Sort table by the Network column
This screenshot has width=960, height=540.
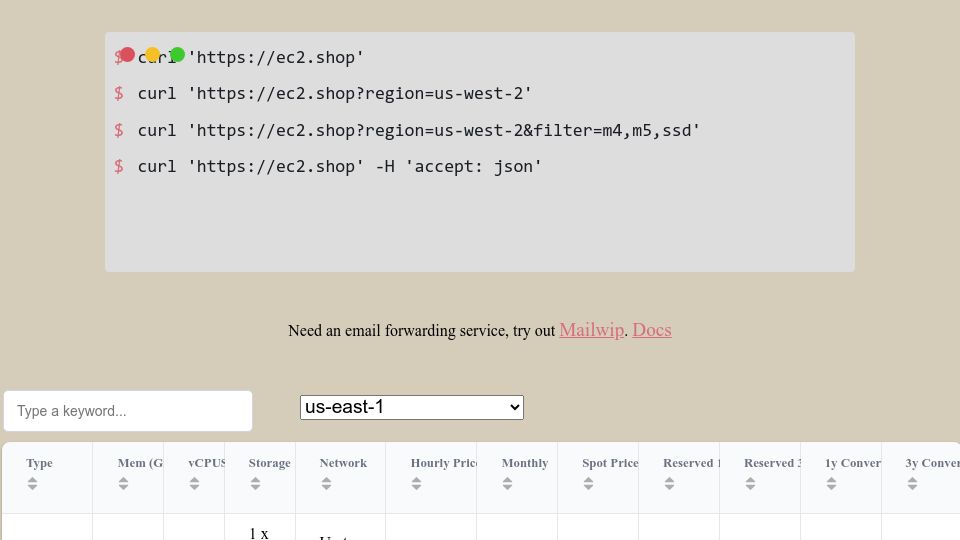326,484
